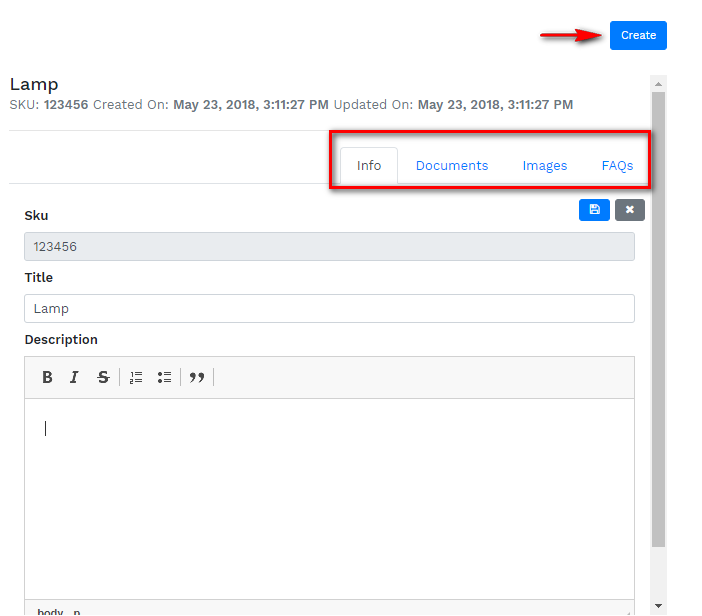Insert a numbered list

136,377
